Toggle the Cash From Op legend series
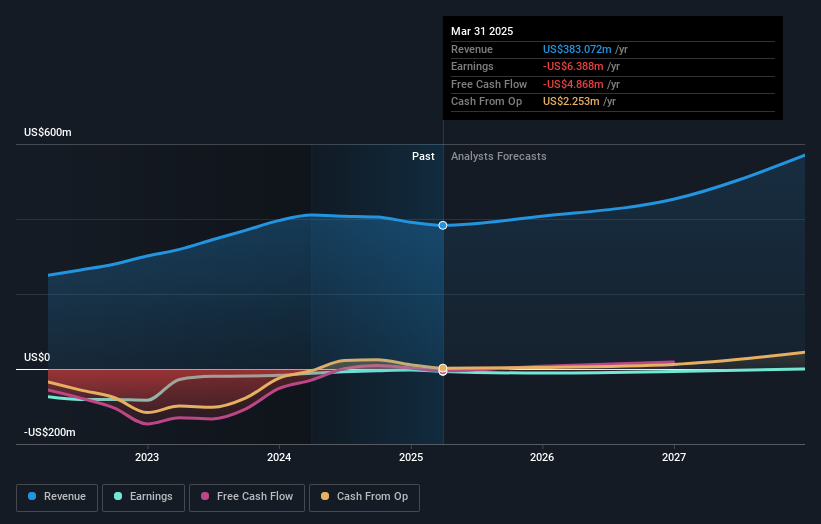This screenshot has height=524, width=821. [364, 497]
